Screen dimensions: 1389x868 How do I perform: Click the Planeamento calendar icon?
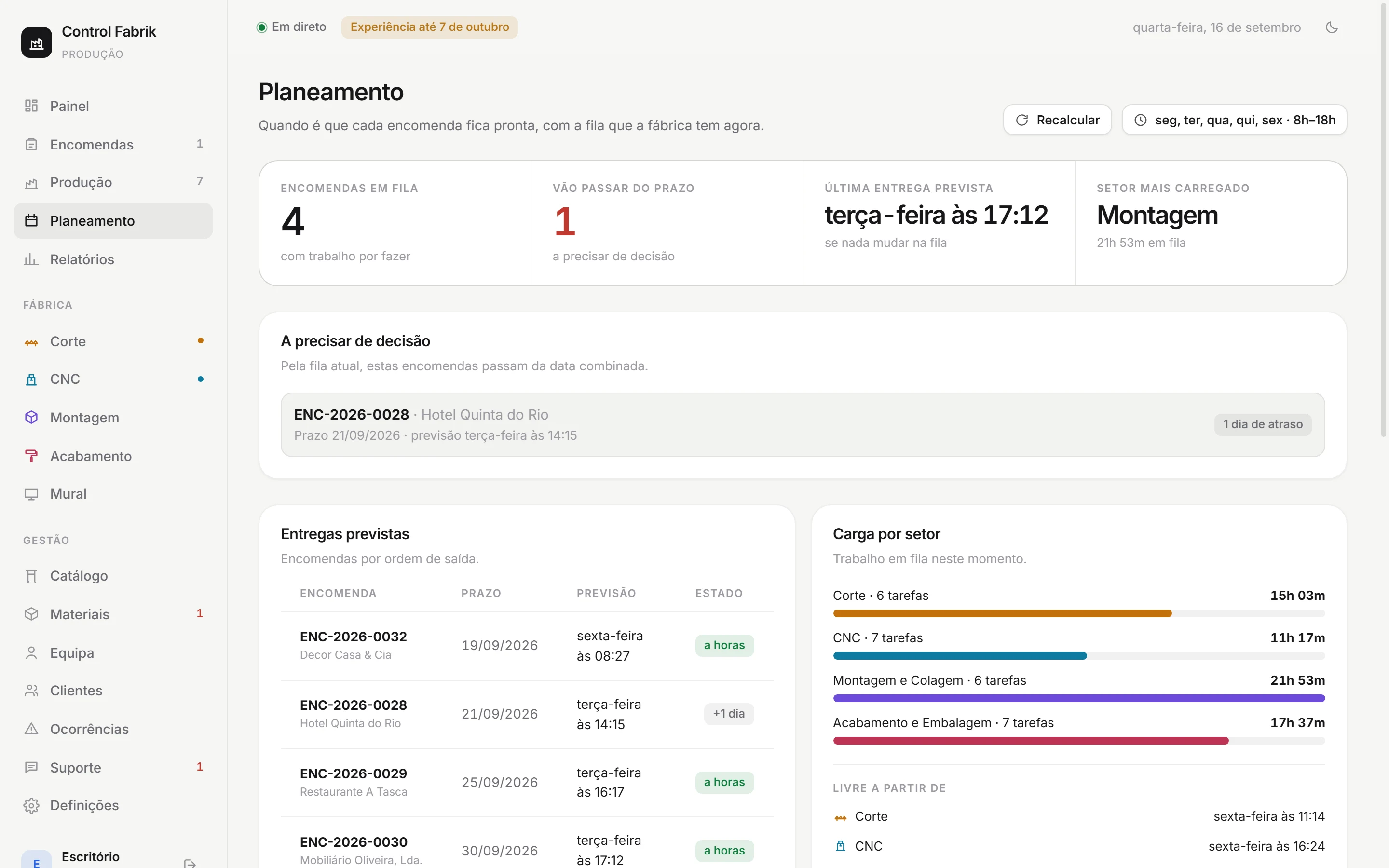pyautogui.click(x=31, y=220)
